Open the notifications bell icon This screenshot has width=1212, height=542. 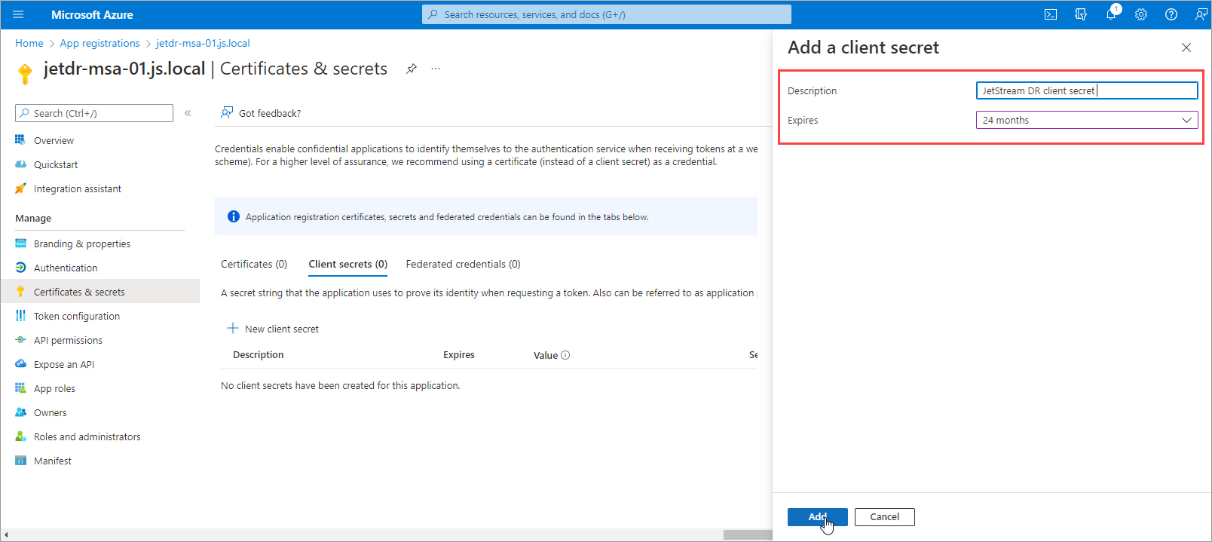[x=1111, y=15]
